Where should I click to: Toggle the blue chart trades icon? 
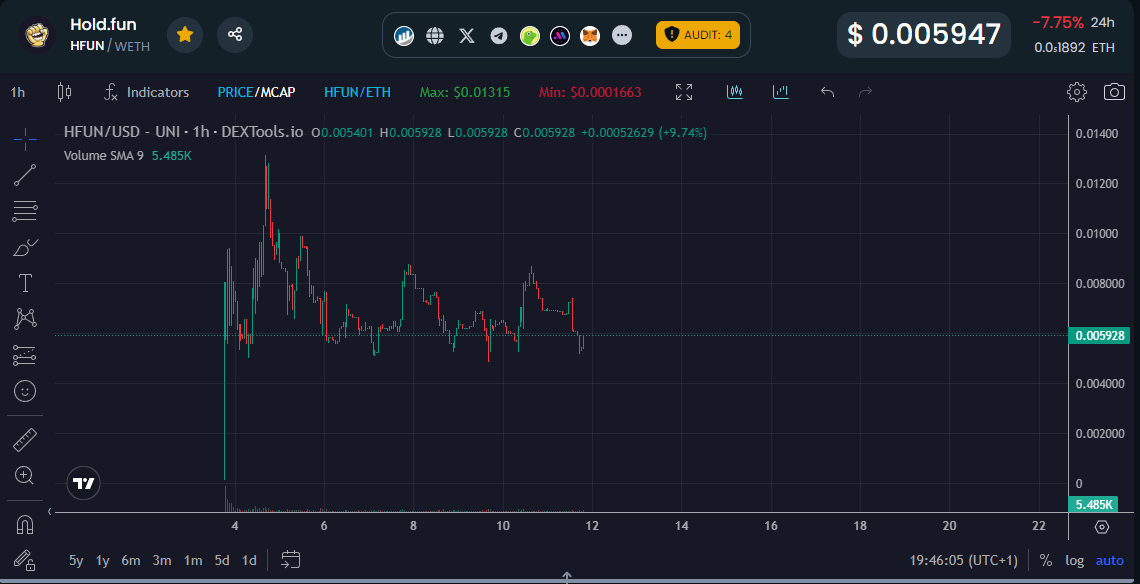pos(735,92)
